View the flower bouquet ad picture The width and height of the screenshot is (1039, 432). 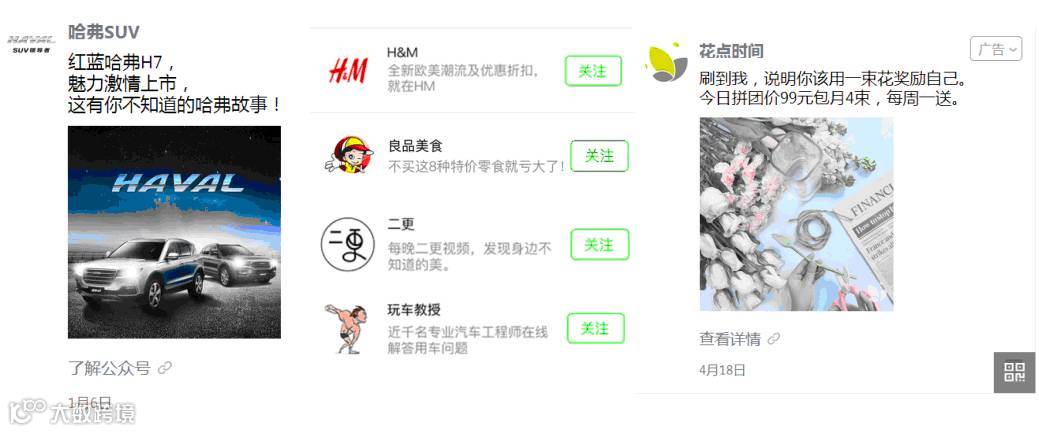pyautogui.click(x=796, y=214)
